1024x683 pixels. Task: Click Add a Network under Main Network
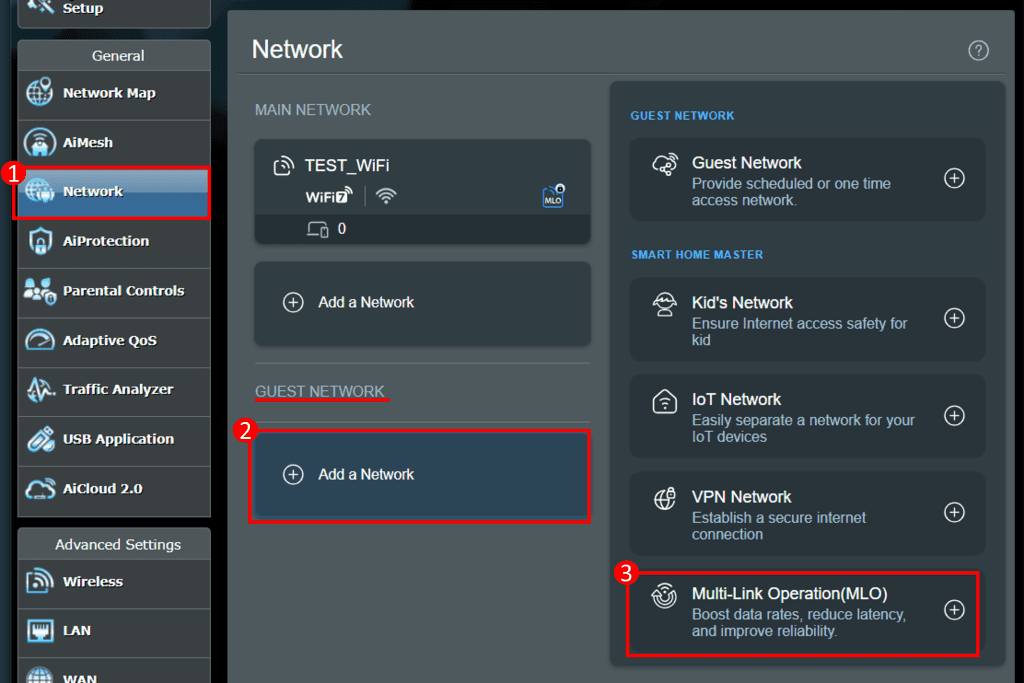point(423,303)
